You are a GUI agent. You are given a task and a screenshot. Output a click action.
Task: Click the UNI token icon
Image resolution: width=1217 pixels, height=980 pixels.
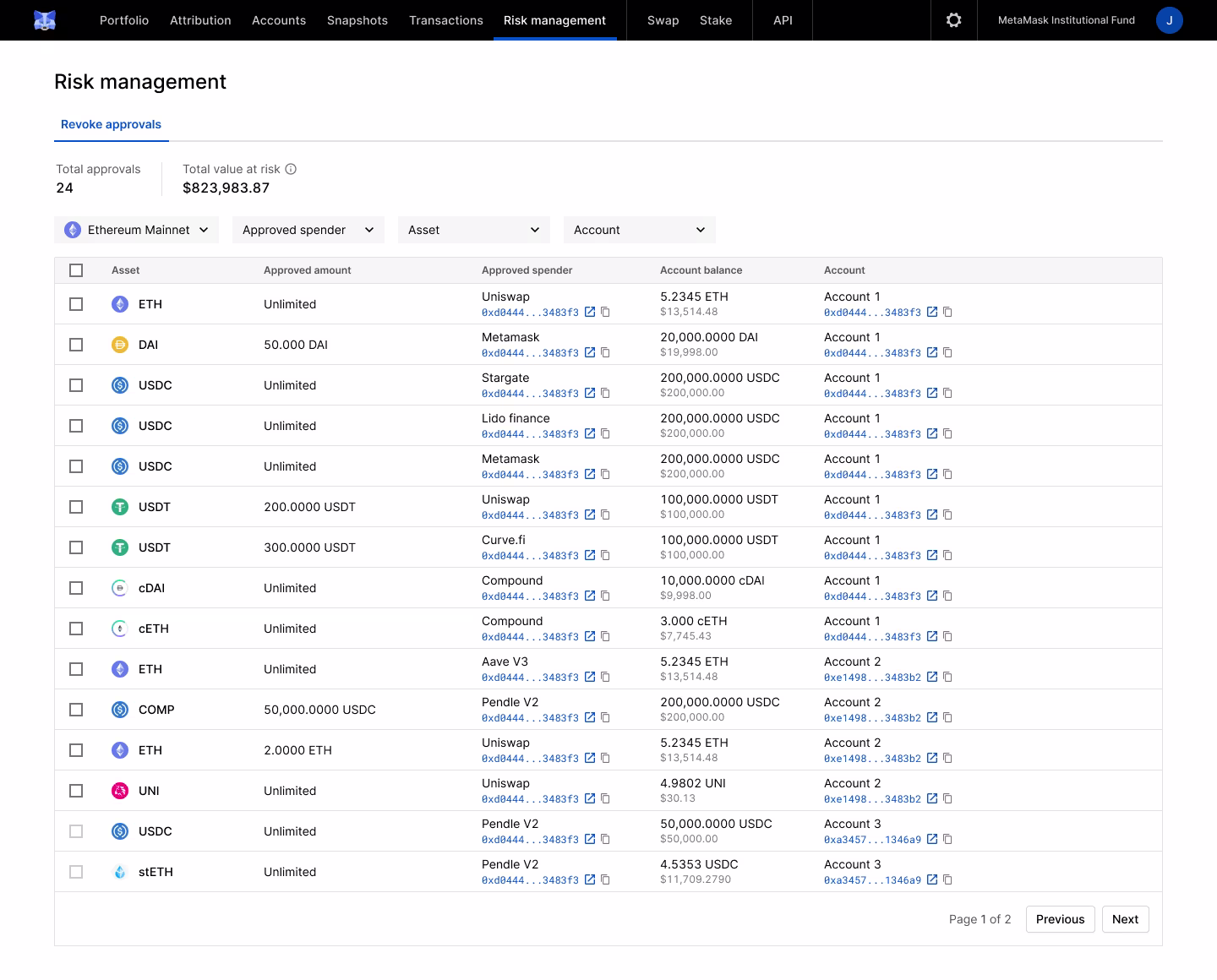pos(120,791)
